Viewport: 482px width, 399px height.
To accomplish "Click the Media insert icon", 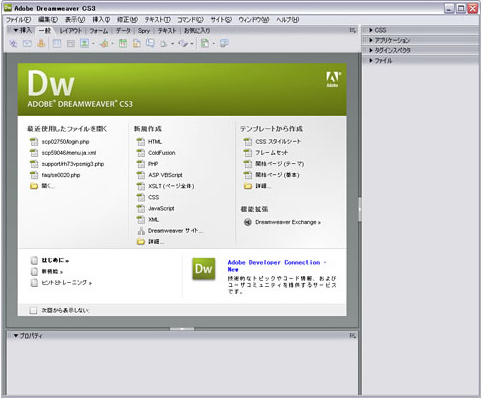I will 104,43.
